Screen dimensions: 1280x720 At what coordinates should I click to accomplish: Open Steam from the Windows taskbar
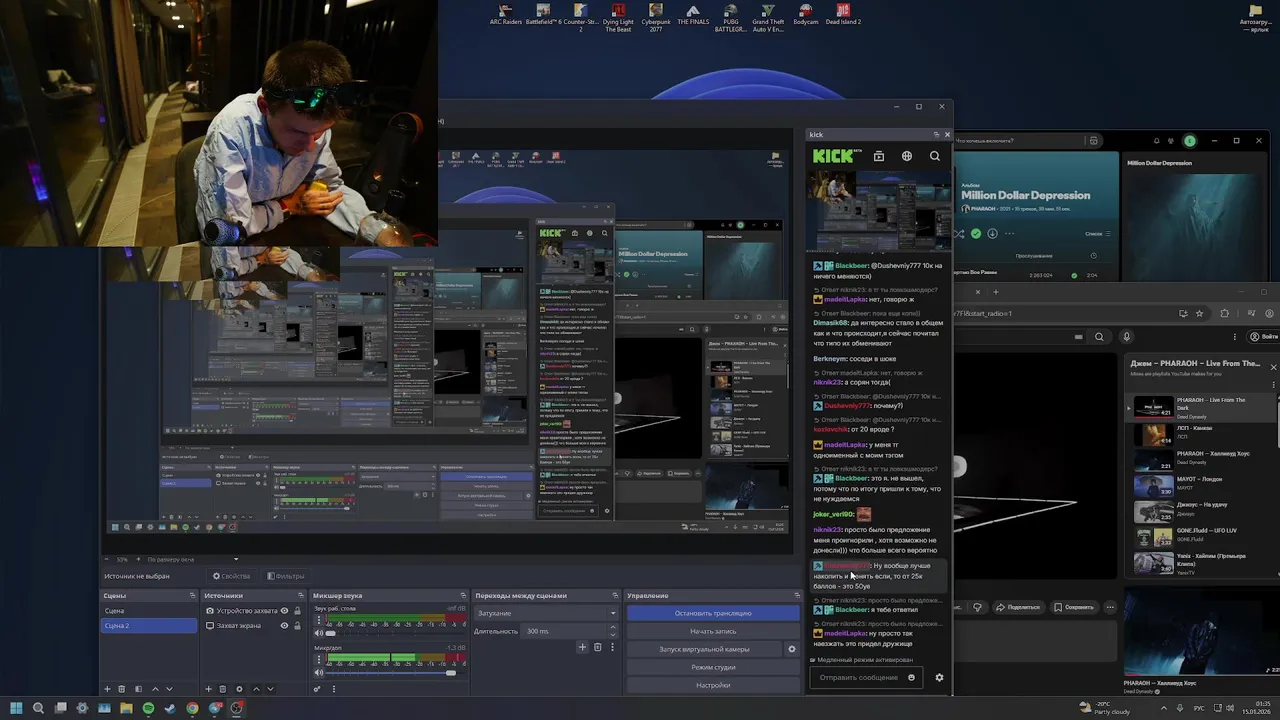coord(170,708)
